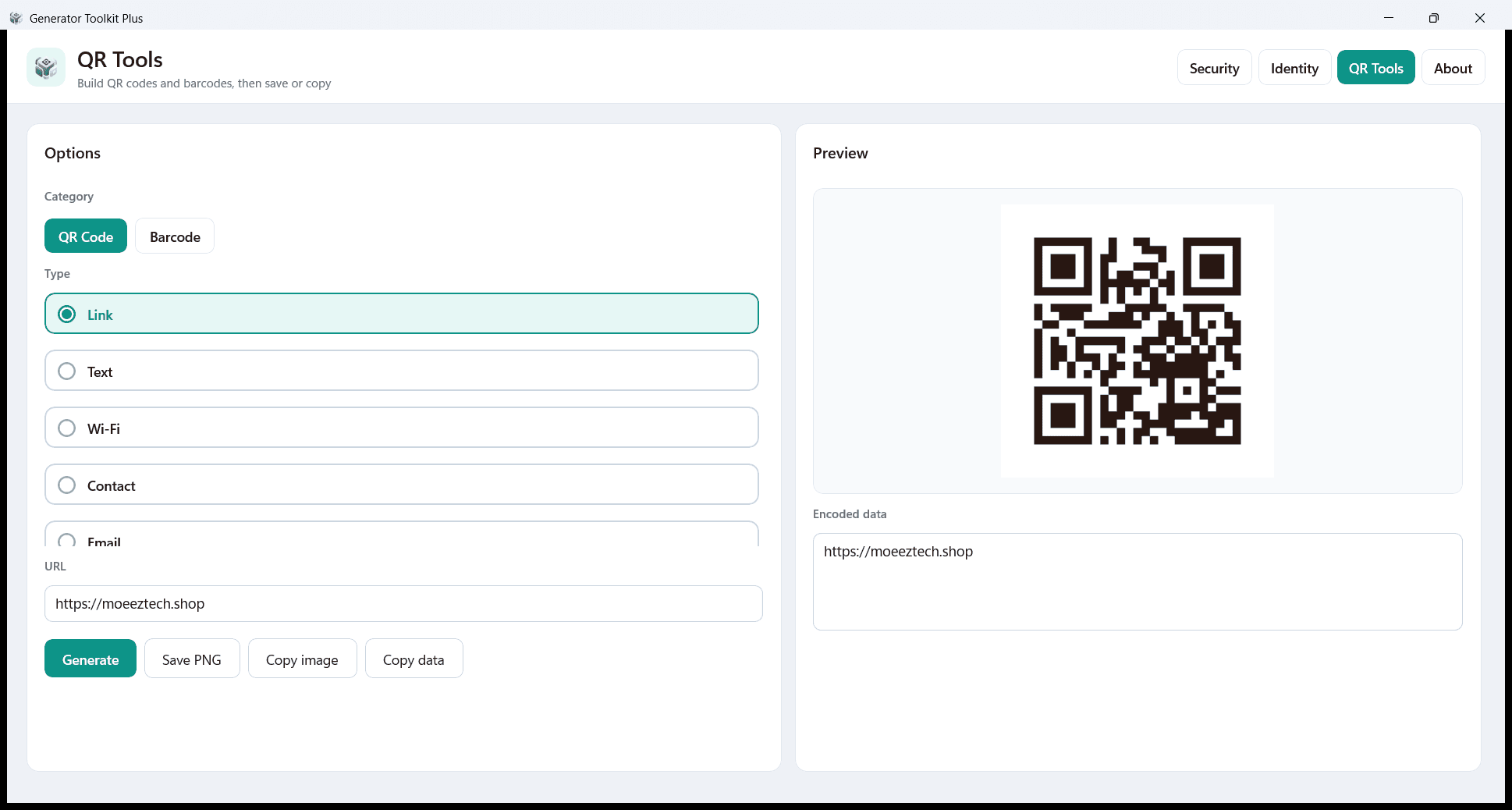1512x810 pixels.
Task: Select the Email type radio button
Action: pyautogui.click(x=402, y=535)
